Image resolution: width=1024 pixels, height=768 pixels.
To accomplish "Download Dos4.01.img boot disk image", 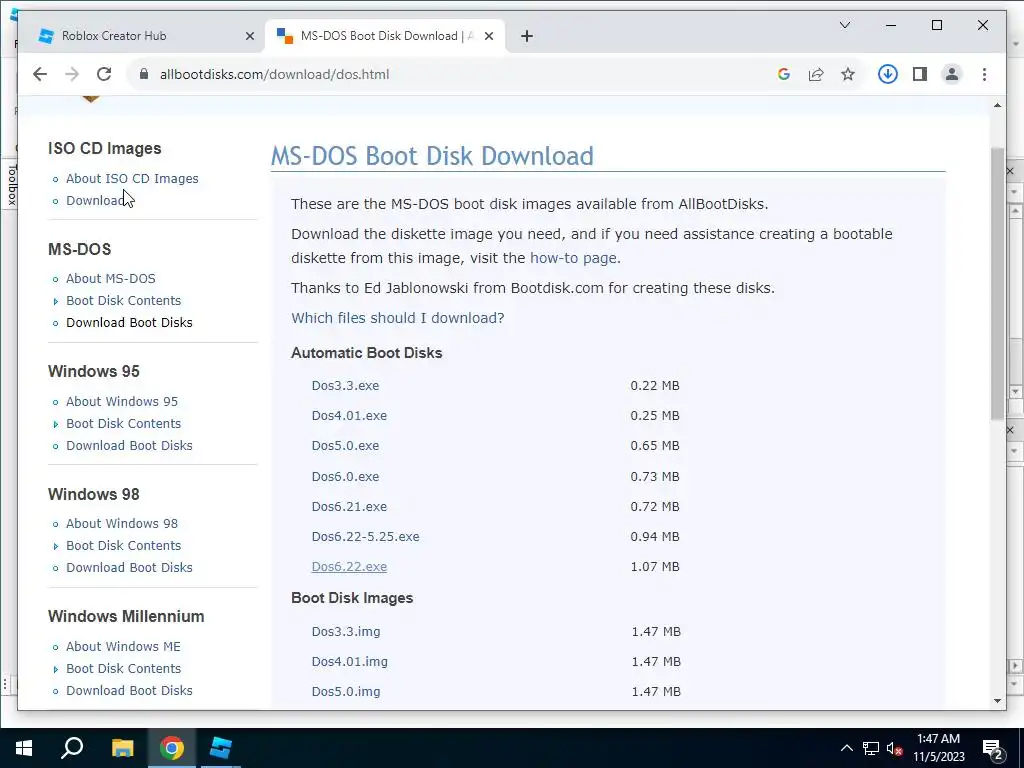I will click(x=349, y=662).
